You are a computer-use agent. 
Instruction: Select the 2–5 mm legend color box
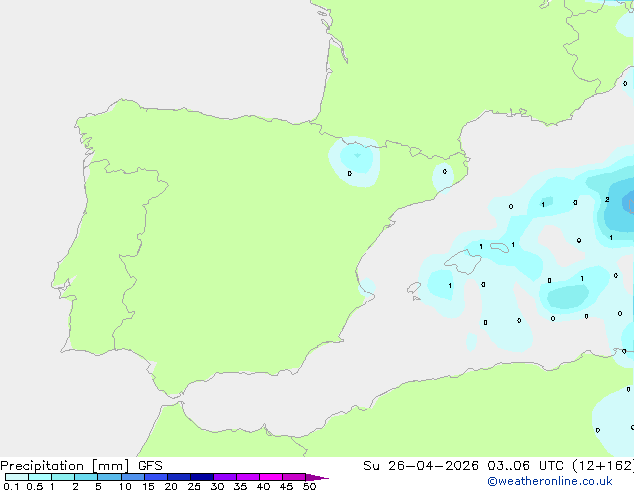[86, 477]
